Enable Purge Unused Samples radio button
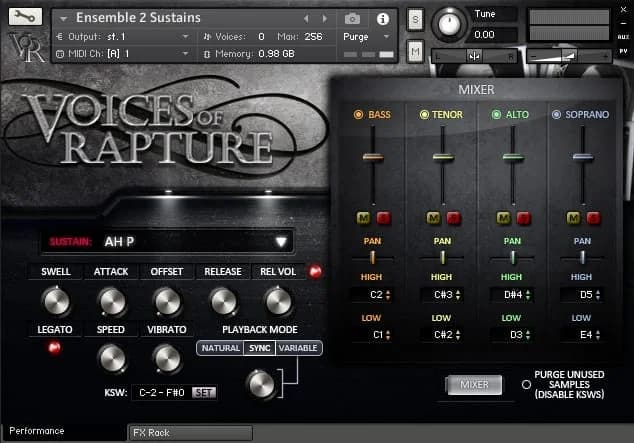Image resolution: width=634 pixels, height=443 pixels. (x=526, y=384)
